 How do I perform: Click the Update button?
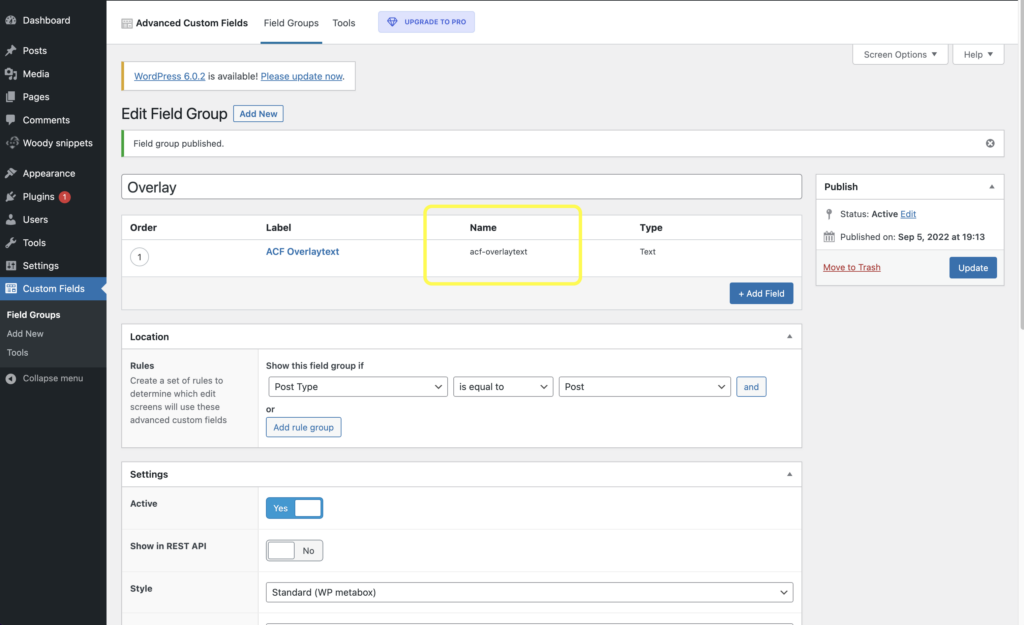[973, 268]
